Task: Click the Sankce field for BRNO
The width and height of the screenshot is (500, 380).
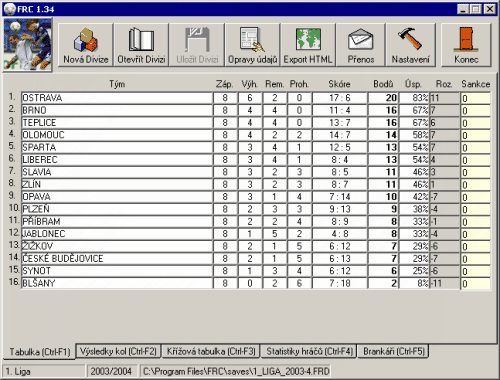Action: coord(476,110)
